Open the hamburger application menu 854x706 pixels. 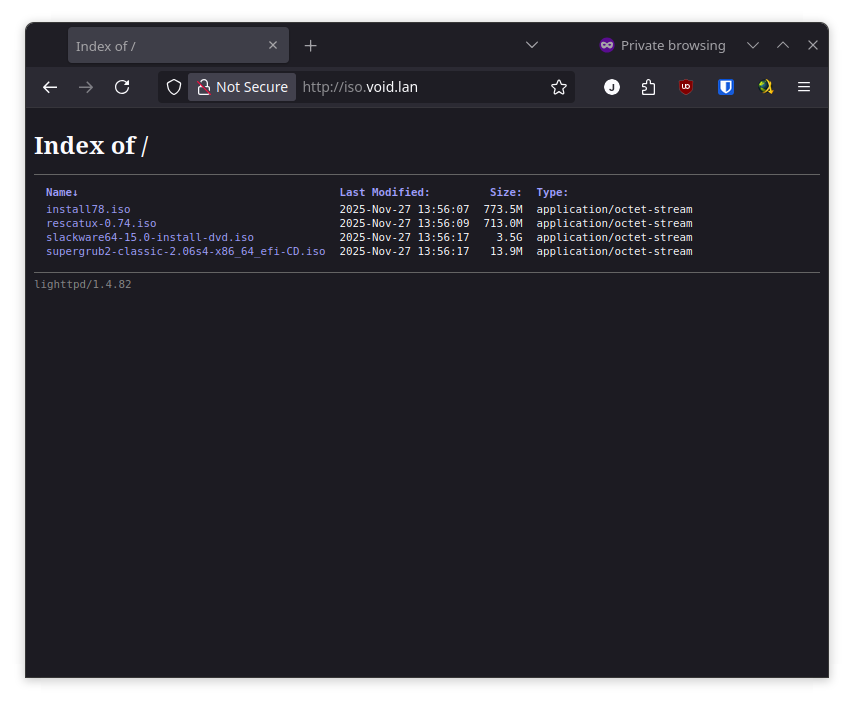[x=804, y=87]
